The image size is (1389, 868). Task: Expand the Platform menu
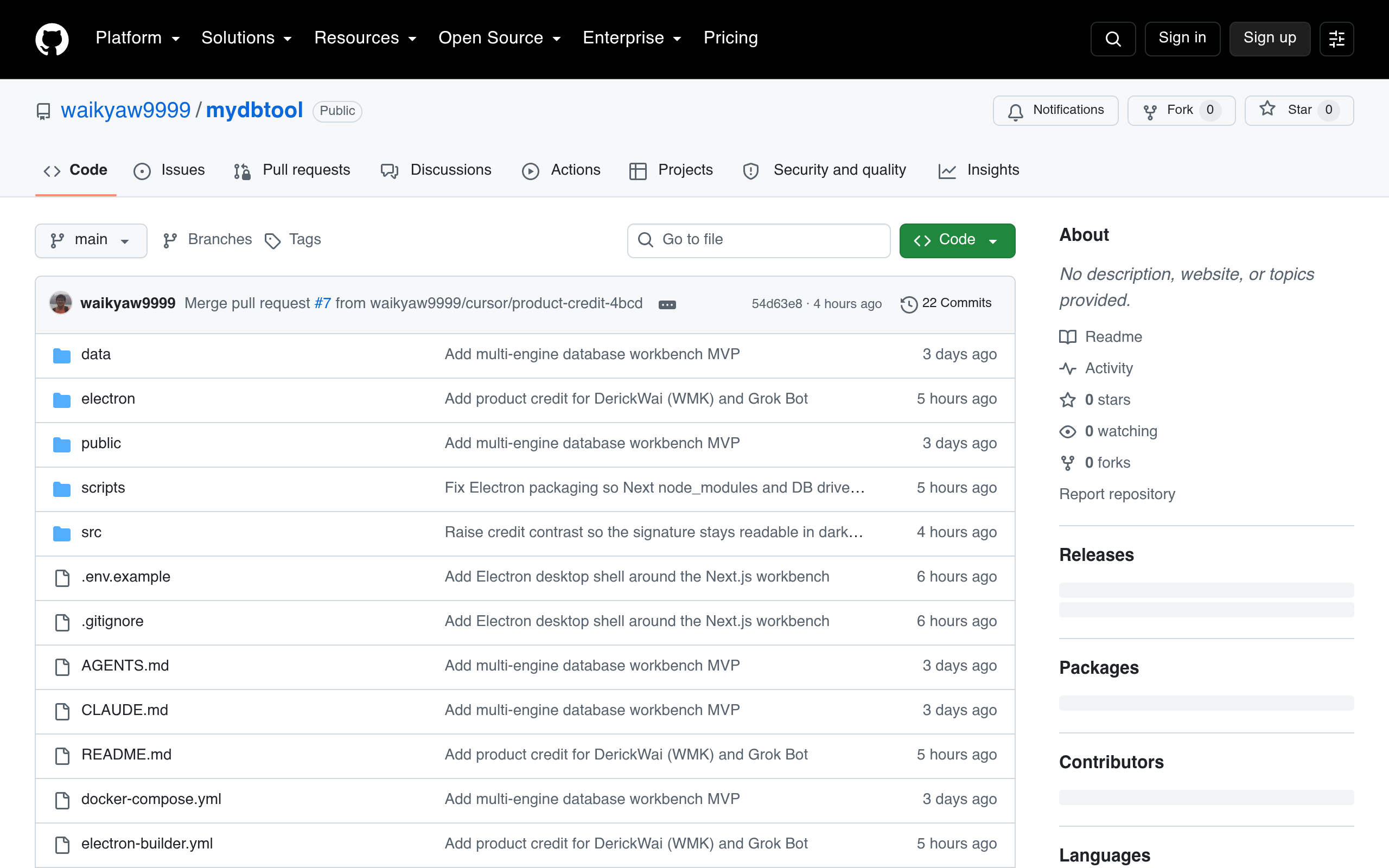point(138,38)
